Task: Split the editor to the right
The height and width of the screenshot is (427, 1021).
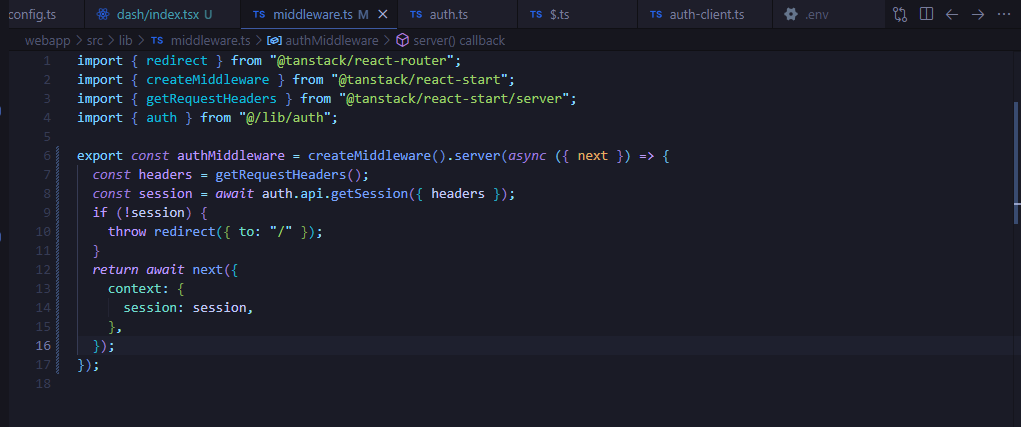Action: pos(927,14)
